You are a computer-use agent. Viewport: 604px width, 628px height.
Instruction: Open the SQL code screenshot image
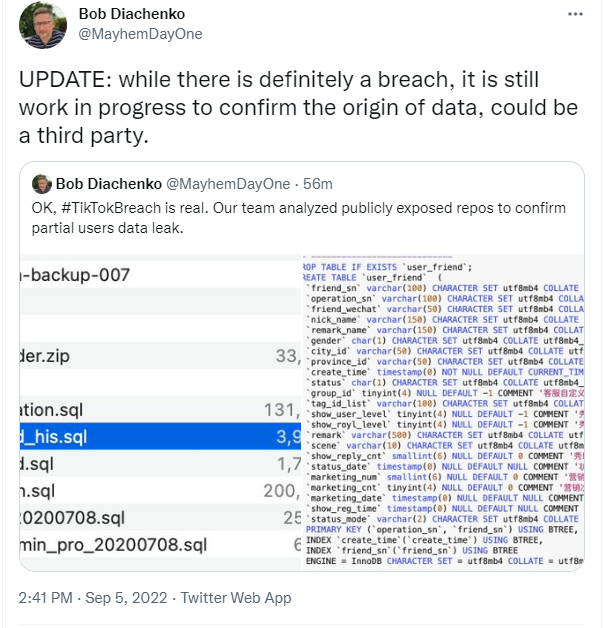point(444,412)
